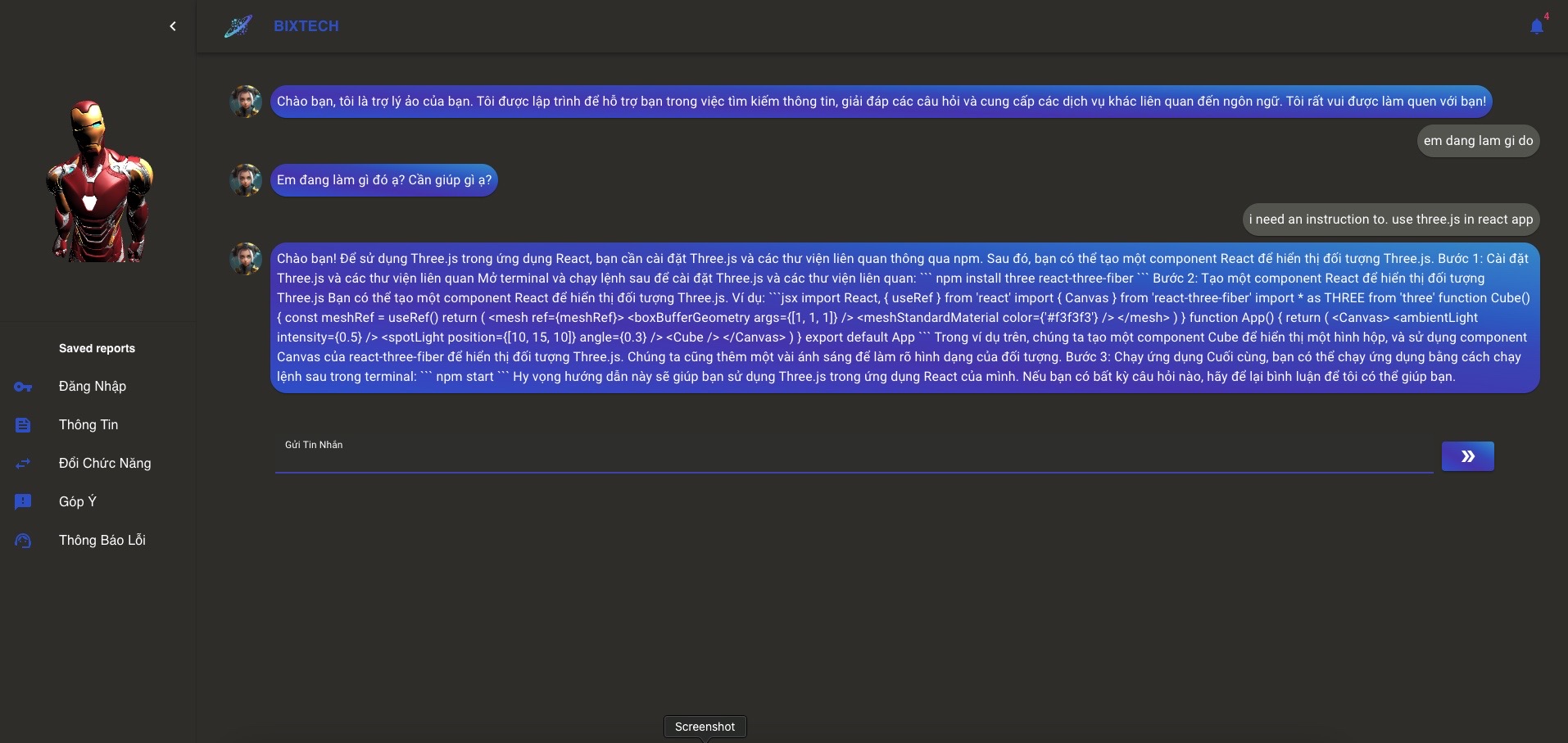Click the user message about three.js instruction
This screenshot has height=743, width=1568.
point(1390,220)
